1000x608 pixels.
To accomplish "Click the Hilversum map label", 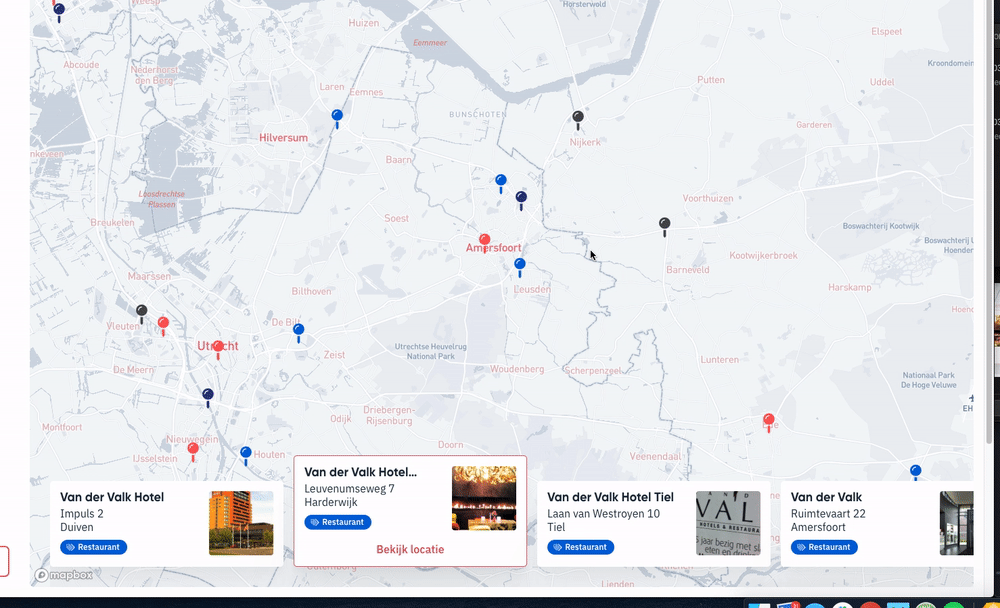I will point(283,137).
